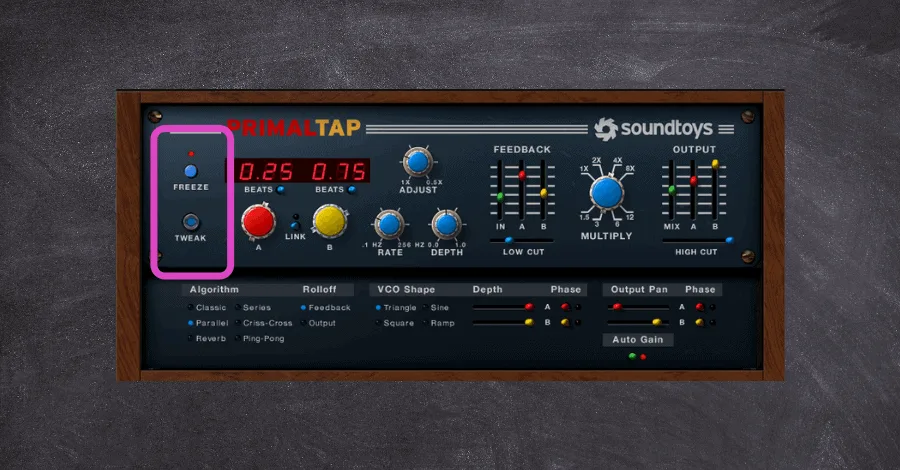Set Rolloff to Output
Viewport: 900px width, 470px height.
pyautogui.click(x=319, y=323)
